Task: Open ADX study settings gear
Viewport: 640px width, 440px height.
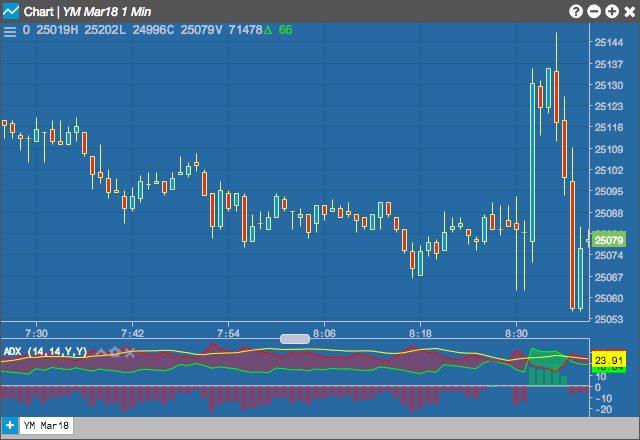Action: click(x=115, y=352)
